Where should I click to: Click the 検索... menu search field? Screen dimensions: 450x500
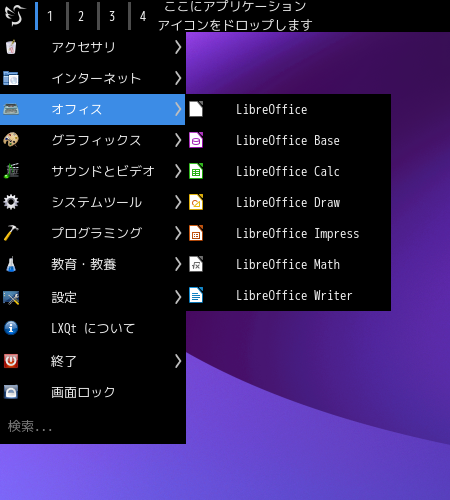point(92,426)
